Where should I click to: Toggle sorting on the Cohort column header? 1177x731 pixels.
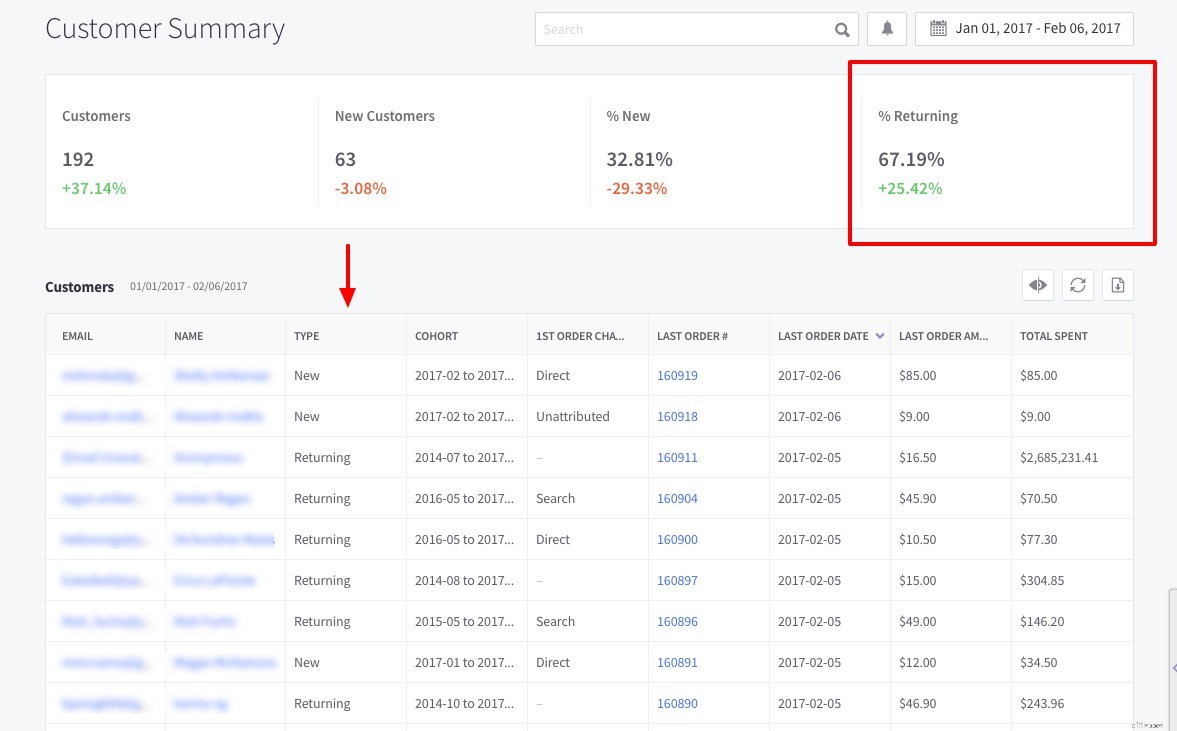point(436,336)
